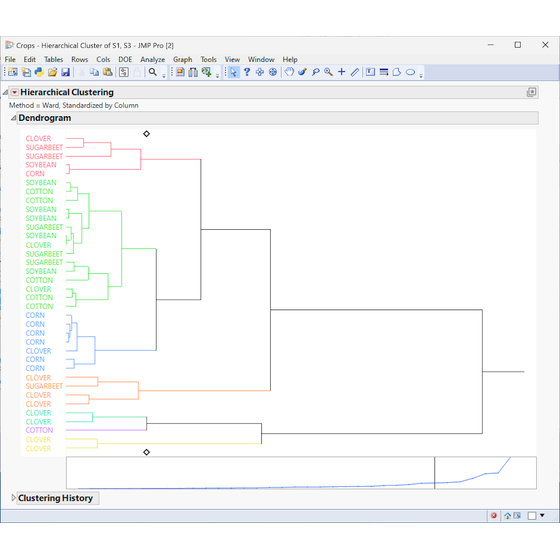Select the polygon shape tool
Screen dimensions: 560x560
[396, 72]
